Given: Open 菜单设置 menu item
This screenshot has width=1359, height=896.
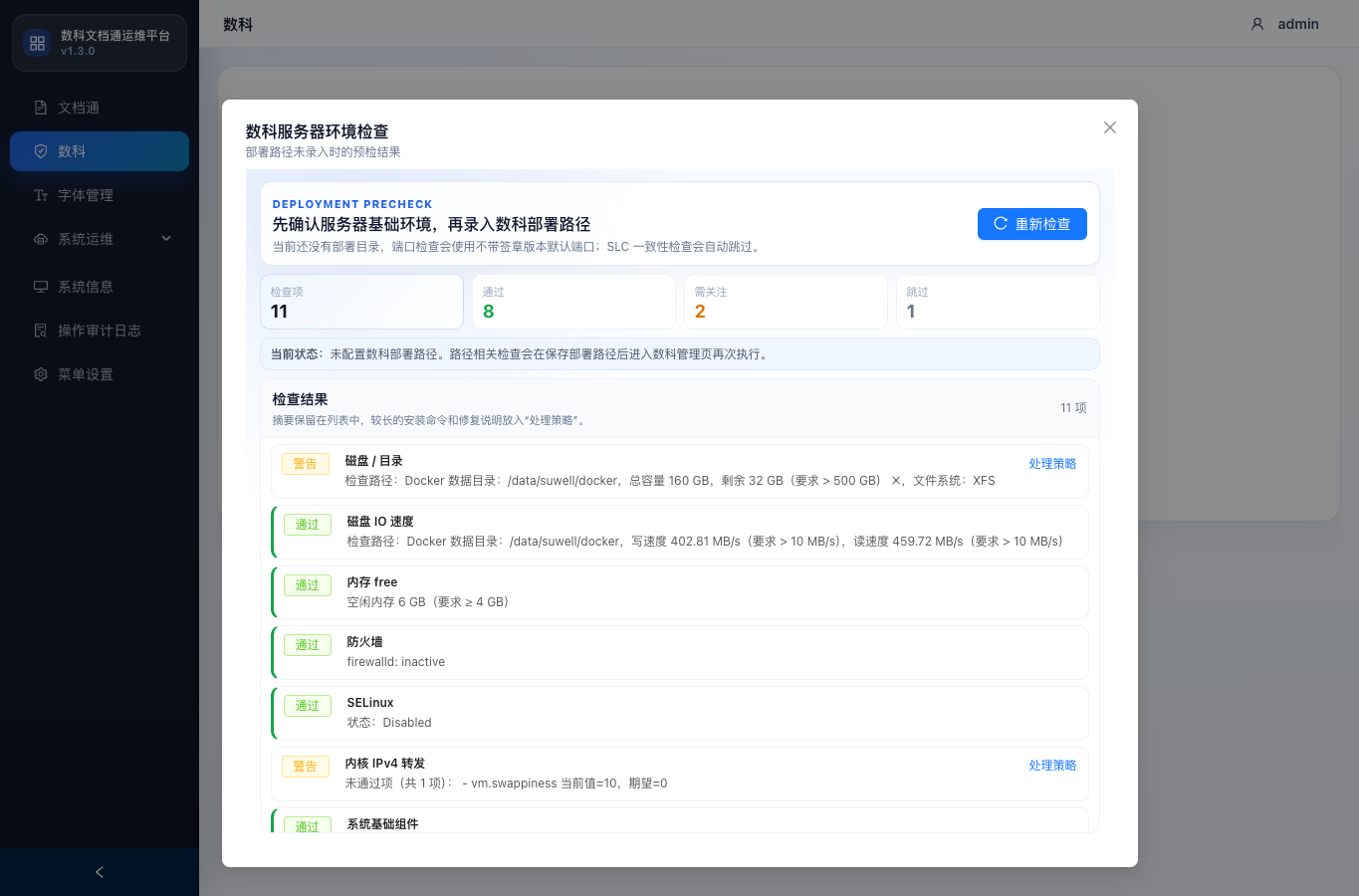Looking at the screenshot, I should click(x=100, y=374).
